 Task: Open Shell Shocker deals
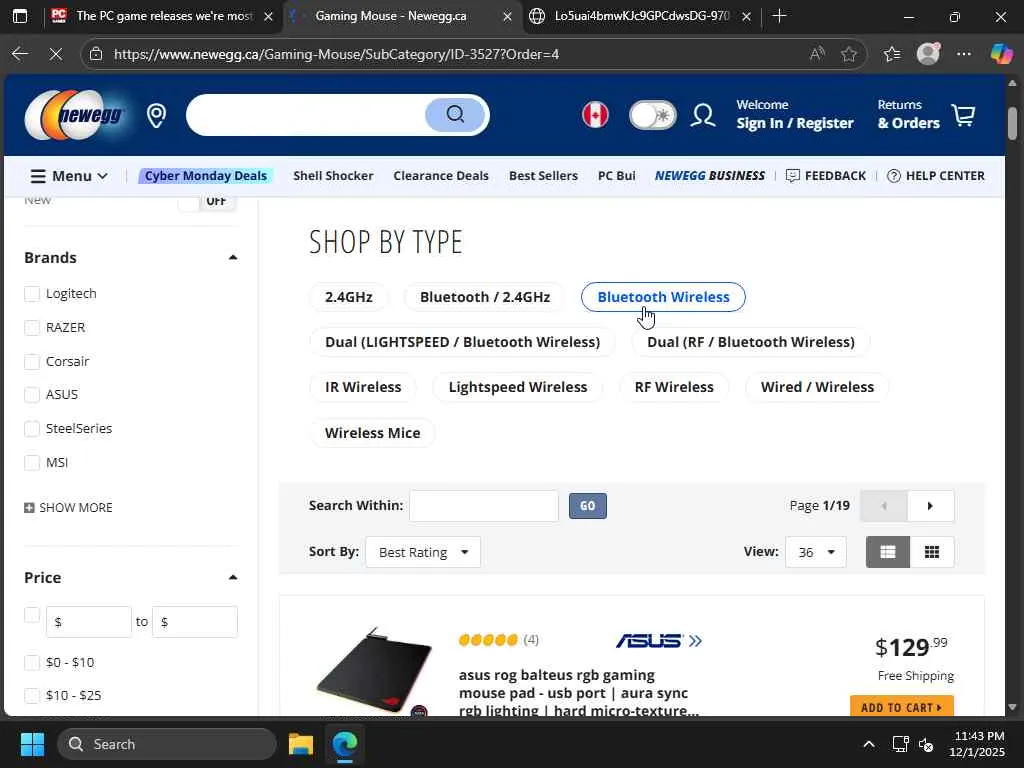click(333, 176)
